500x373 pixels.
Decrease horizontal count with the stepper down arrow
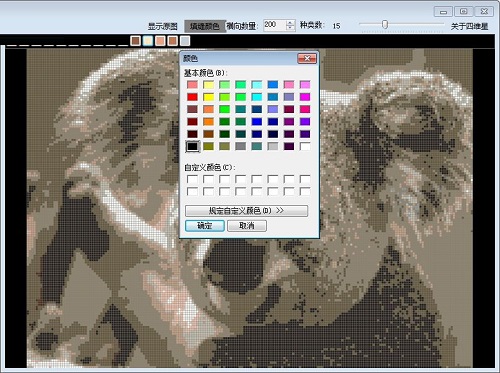click(x=290, y=28)
